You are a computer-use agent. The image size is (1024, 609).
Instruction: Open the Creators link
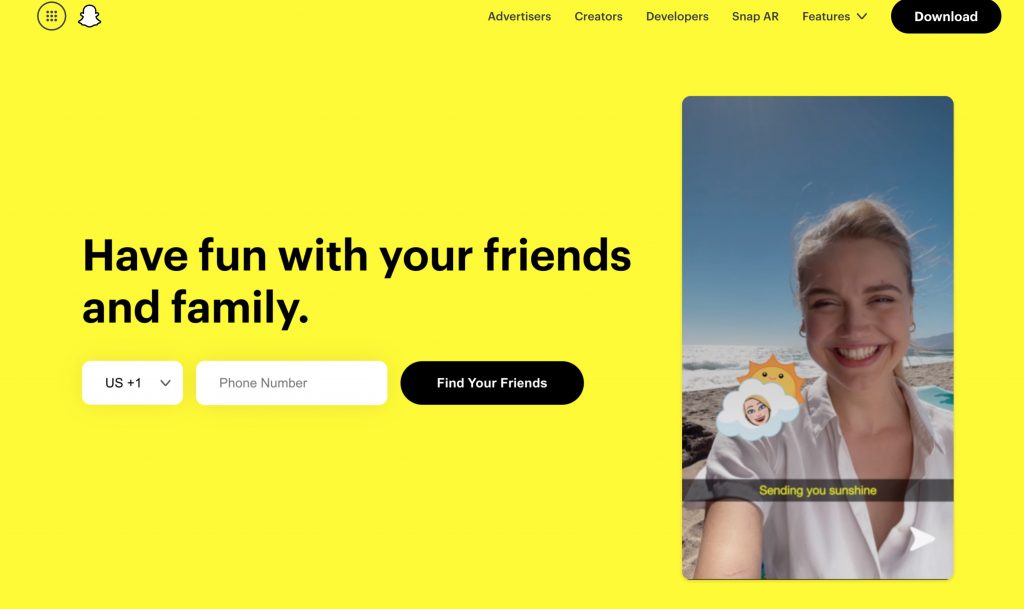pyautogui.click(x=598, y=16)
